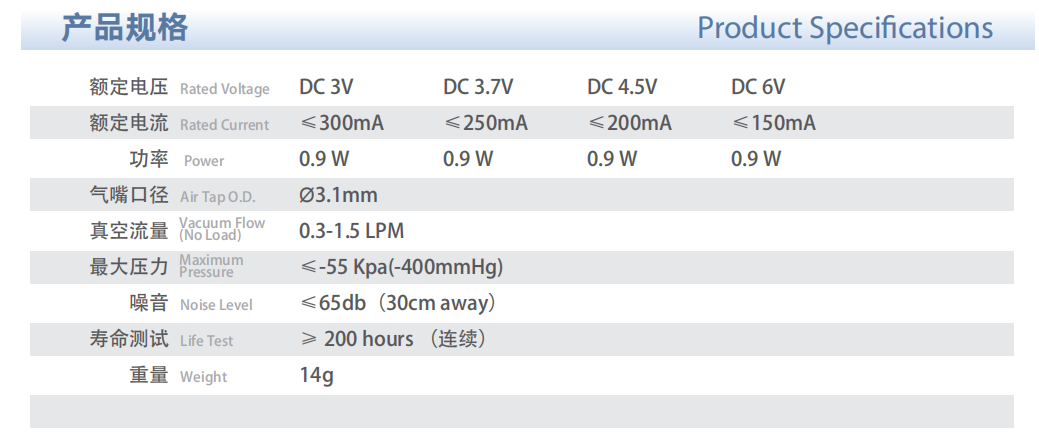Click the ≤250mA rated current value
This screenshot has height=436, width=1039.
point(486,123)
